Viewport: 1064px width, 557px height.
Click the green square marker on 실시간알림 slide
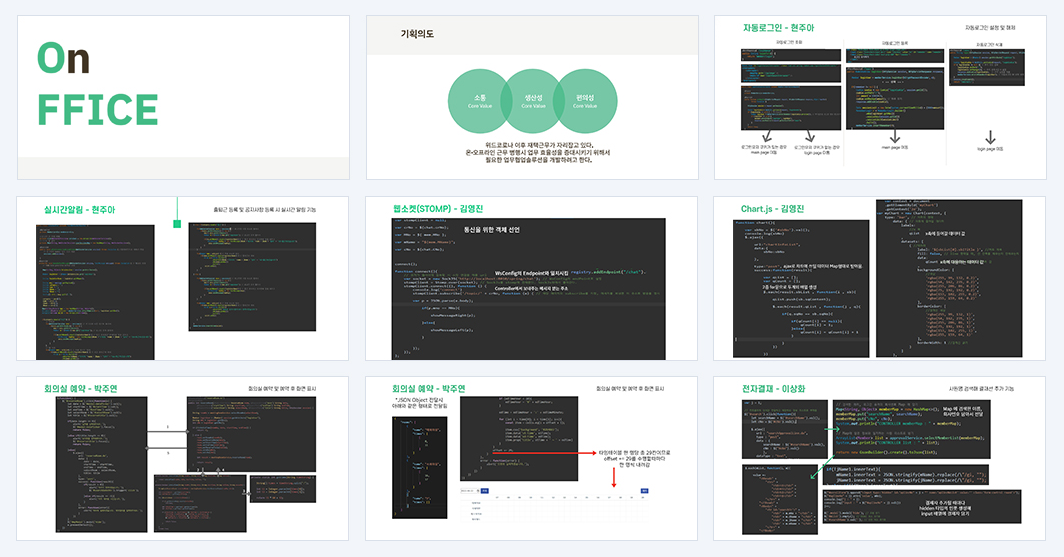coord(177,224)
